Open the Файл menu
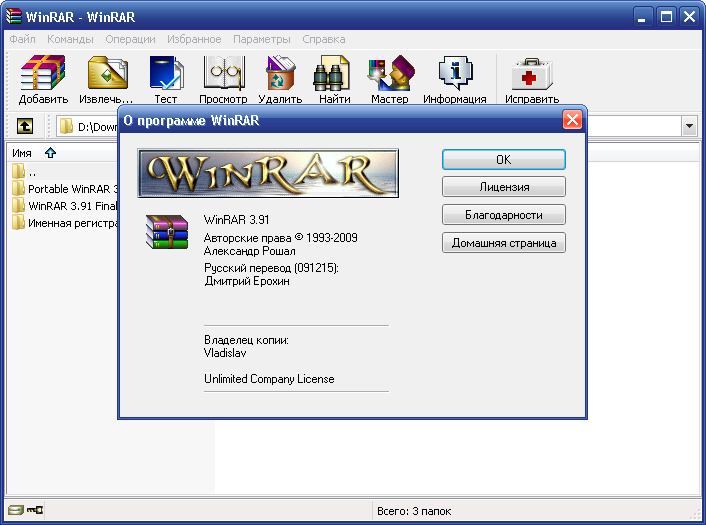 [x=23, y=39]
